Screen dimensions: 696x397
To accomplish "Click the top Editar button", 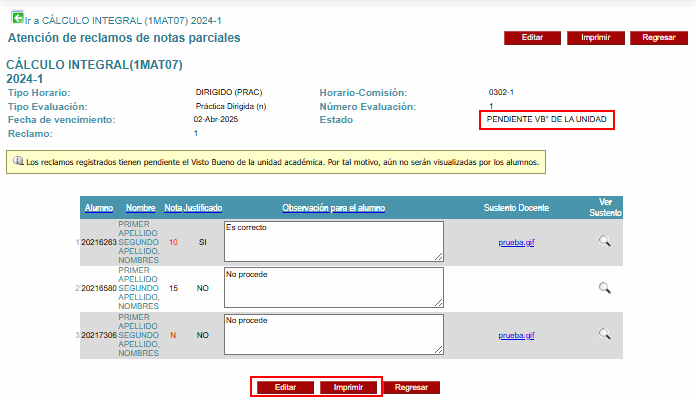I will tap(532, 38).
